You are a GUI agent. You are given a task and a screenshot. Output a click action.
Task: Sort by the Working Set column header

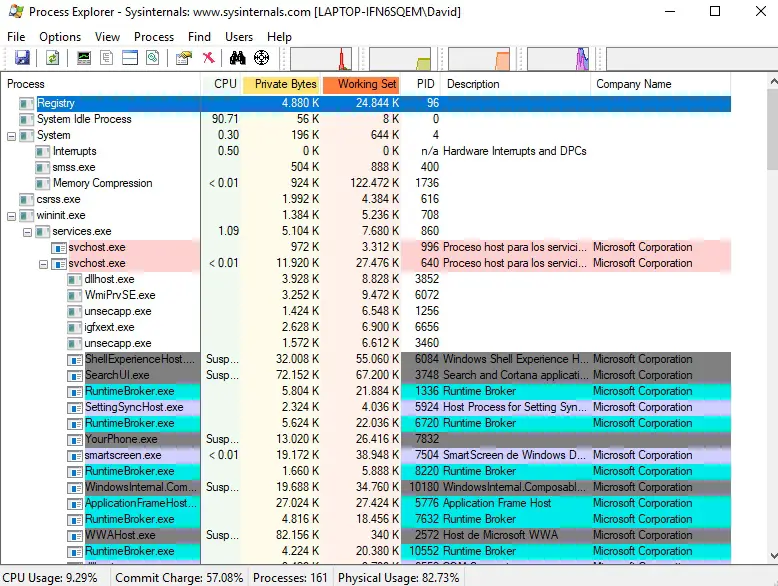click(366, 84)
